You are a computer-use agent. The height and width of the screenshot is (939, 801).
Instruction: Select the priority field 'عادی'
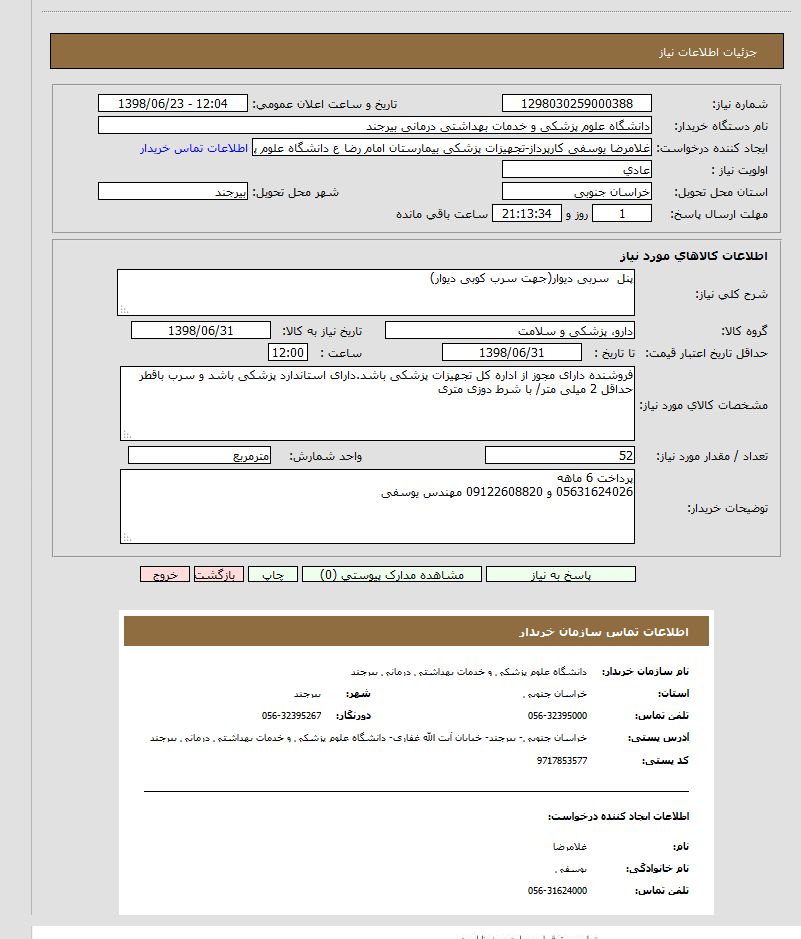point(576,170)
